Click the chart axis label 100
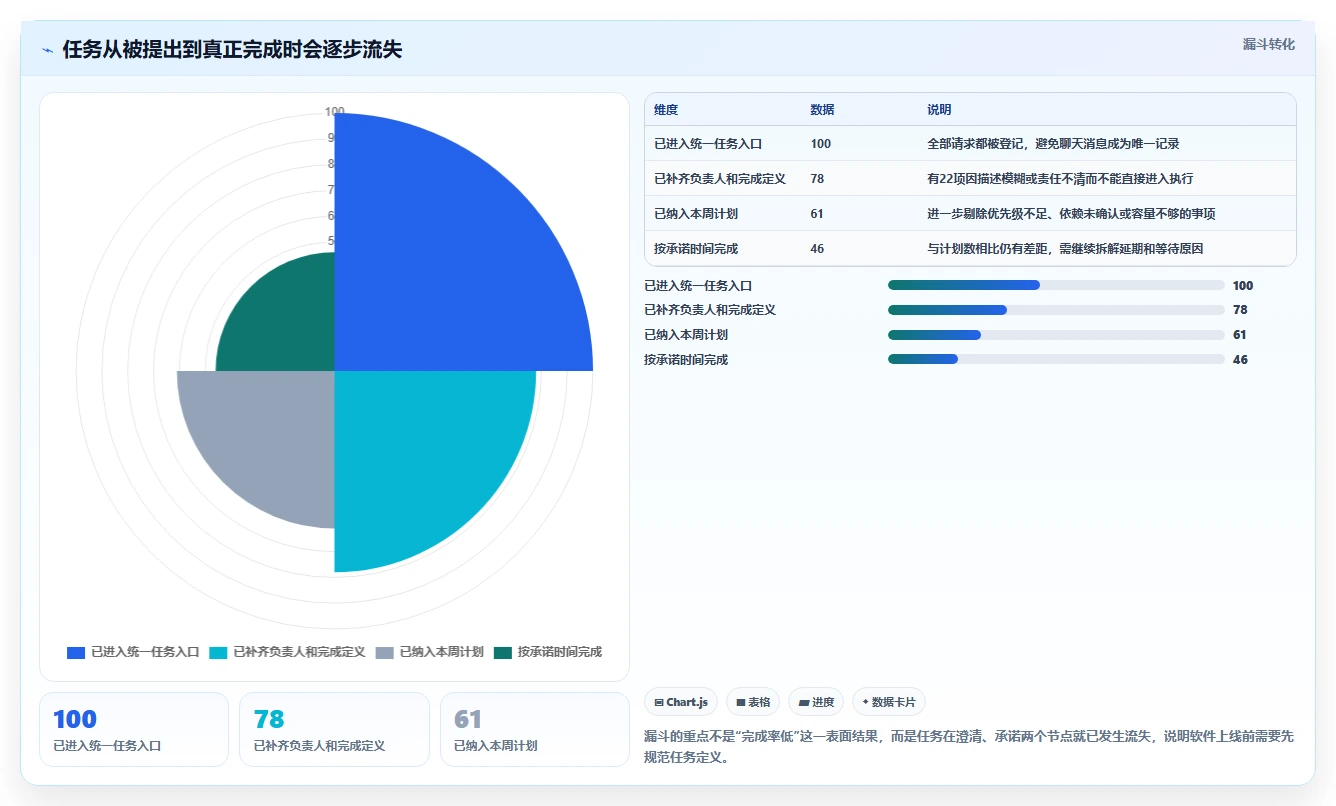The width and height of the screenshot is (1336, 806). click(335, 112)
